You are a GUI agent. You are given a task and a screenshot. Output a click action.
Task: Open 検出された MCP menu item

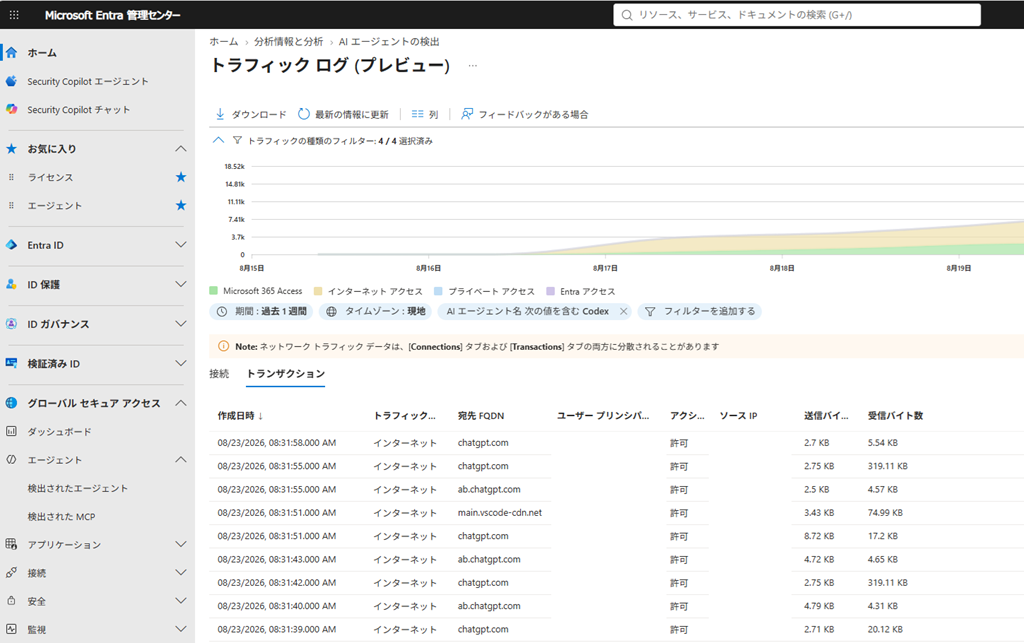click(x=61, y=516)
